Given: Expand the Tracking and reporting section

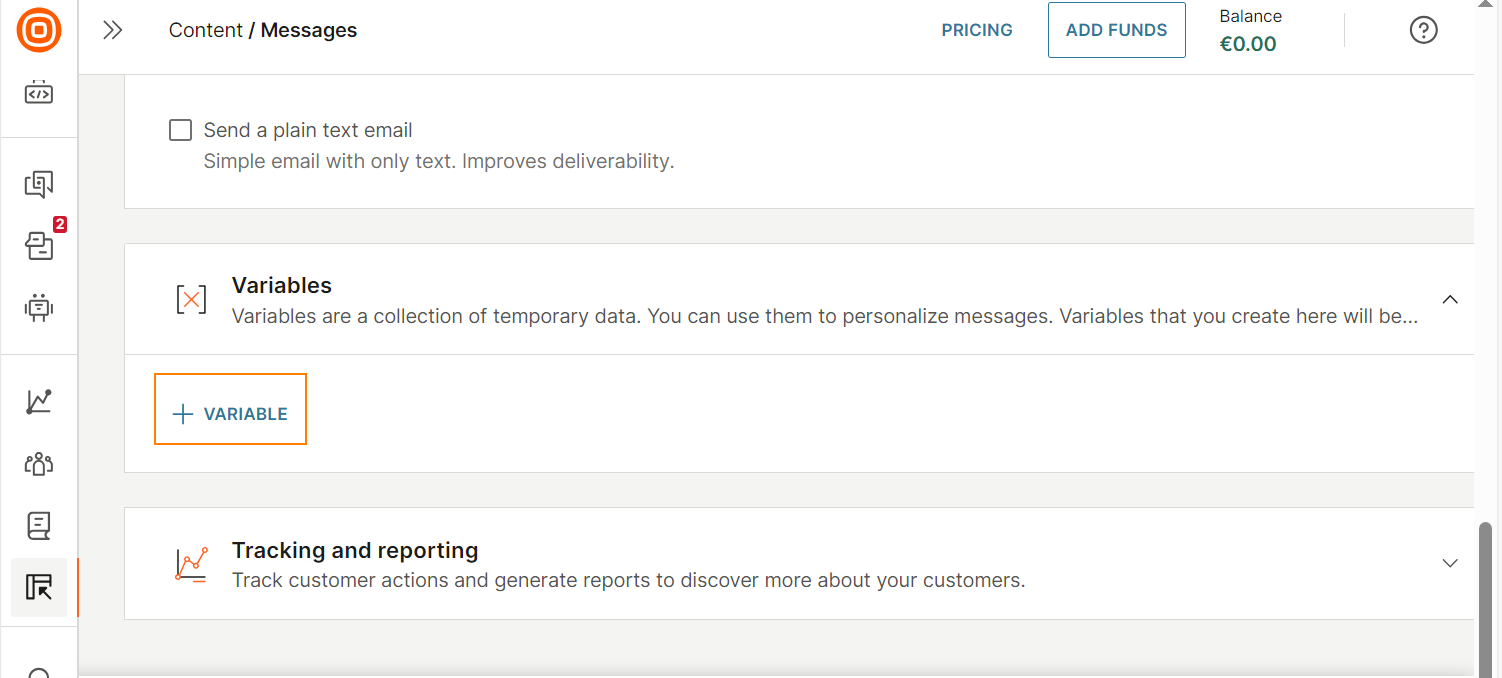Looking at the screenshot, I should pos(1450,563).
